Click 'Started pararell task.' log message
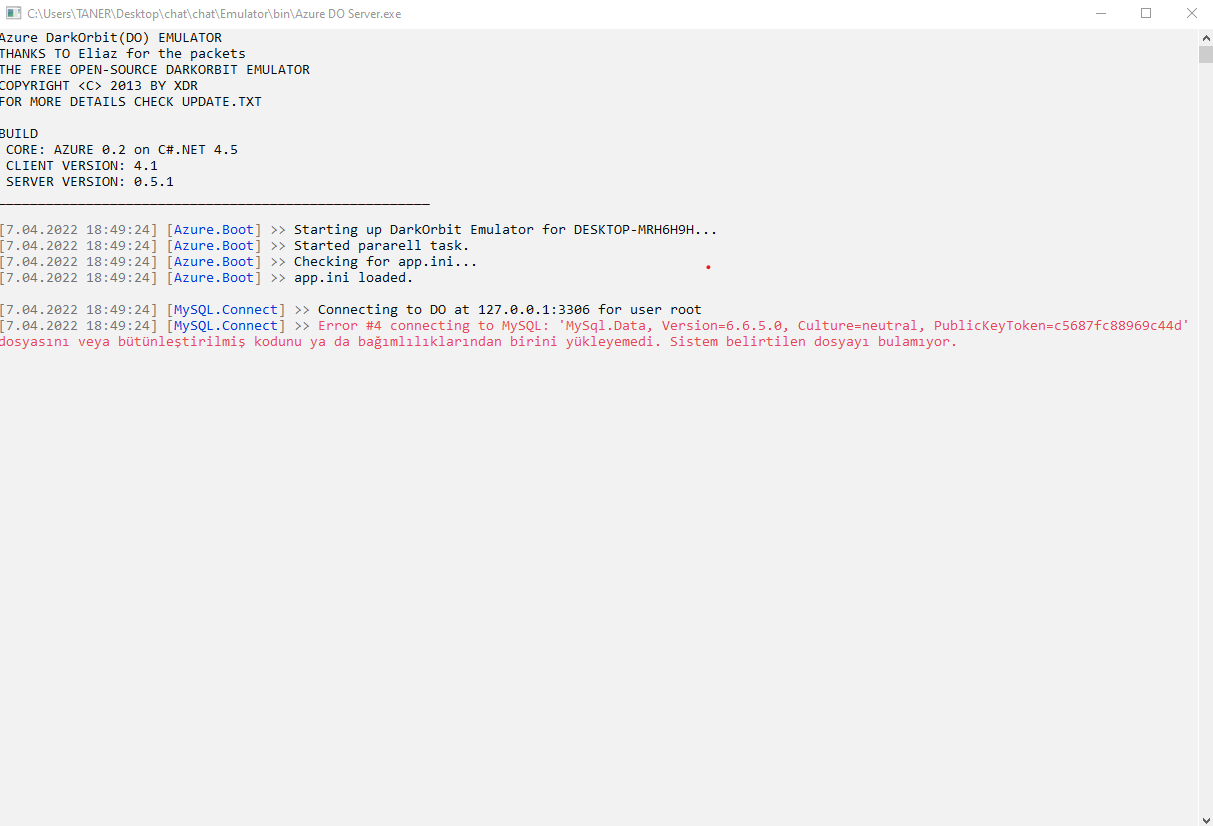Image resolution: width=1213 pixels, height=826 pixels. 381,246
